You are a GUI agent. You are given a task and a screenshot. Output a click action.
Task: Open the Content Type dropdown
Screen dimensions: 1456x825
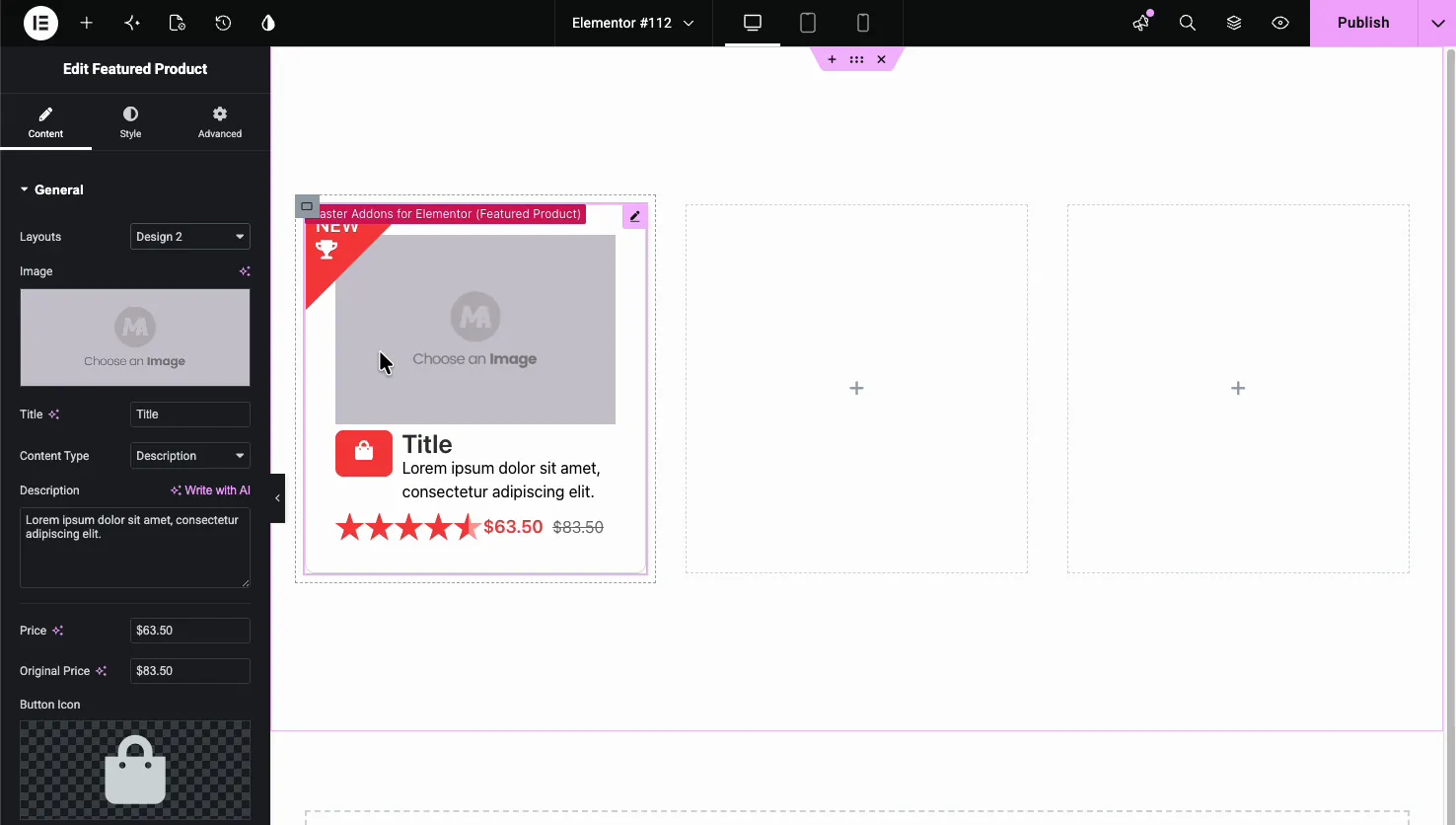pyautogui.click(x=190, y=456)
